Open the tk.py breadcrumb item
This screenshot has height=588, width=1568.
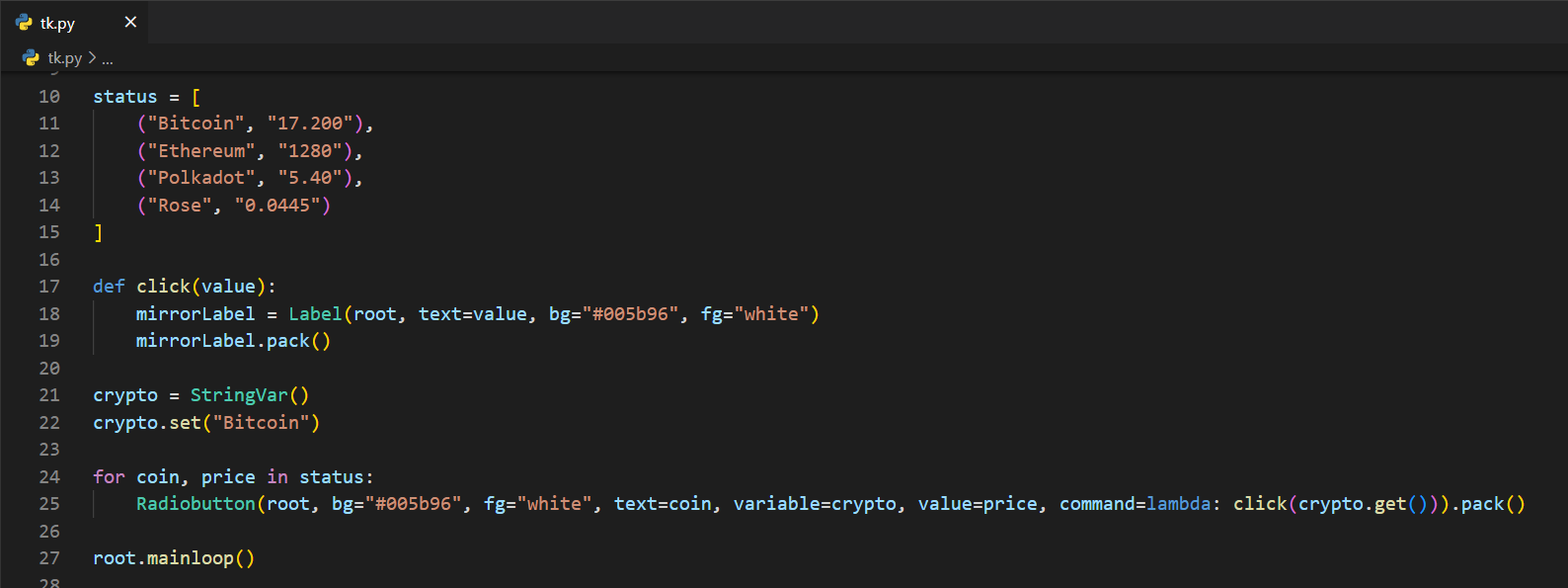65,58
